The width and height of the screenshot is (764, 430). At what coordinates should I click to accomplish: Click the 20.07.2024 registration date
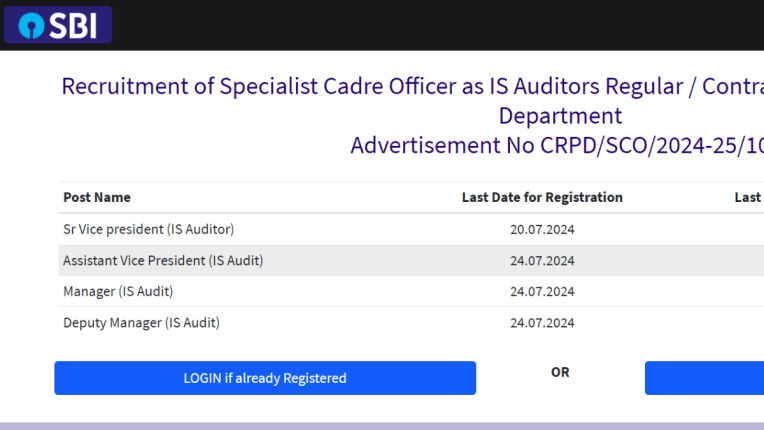pos(542,229)
